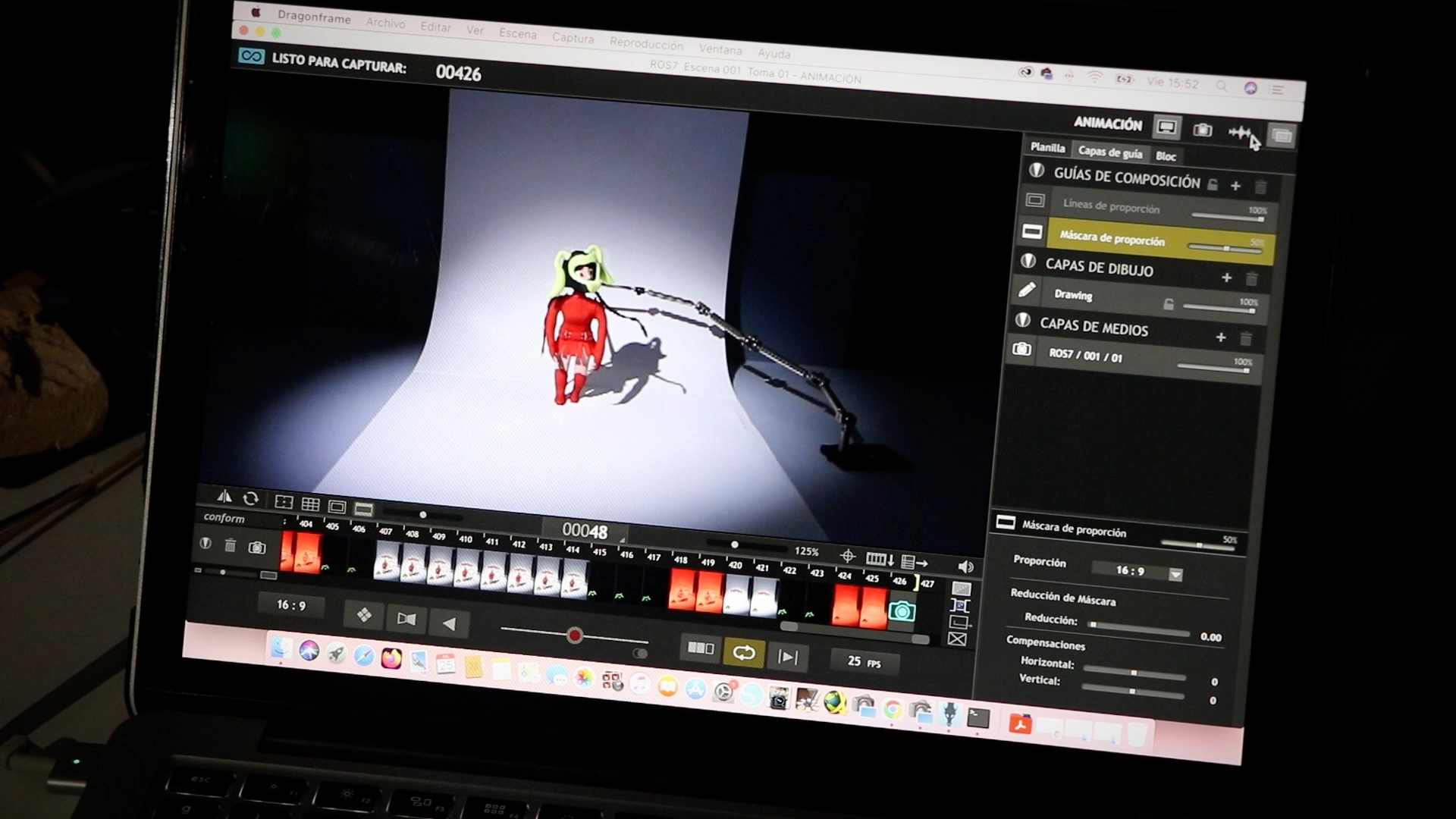Open the Animation workspace monitor icon
Image resolution: width=1456 pixels, height=819 pixels.
click(x=1166, y=127)
